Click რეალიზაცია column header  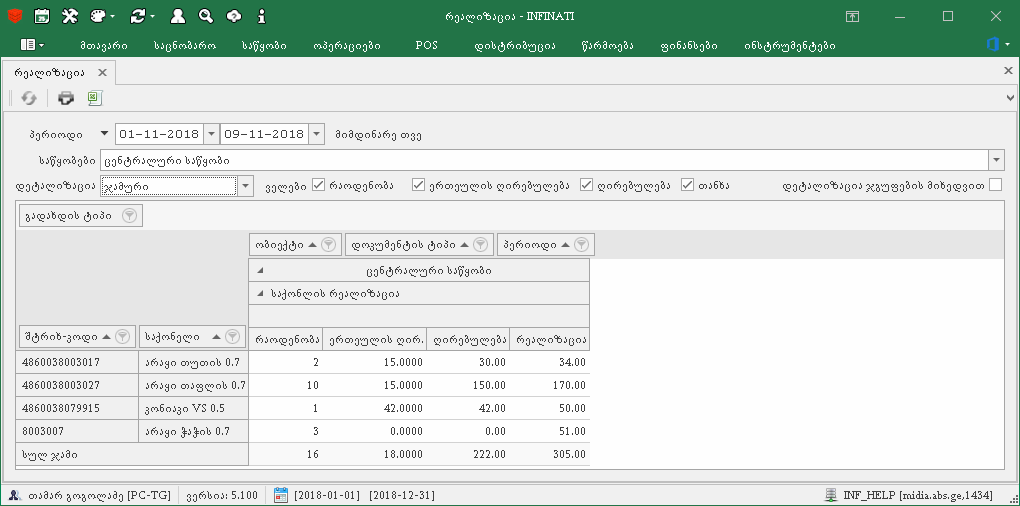(550, 339)
